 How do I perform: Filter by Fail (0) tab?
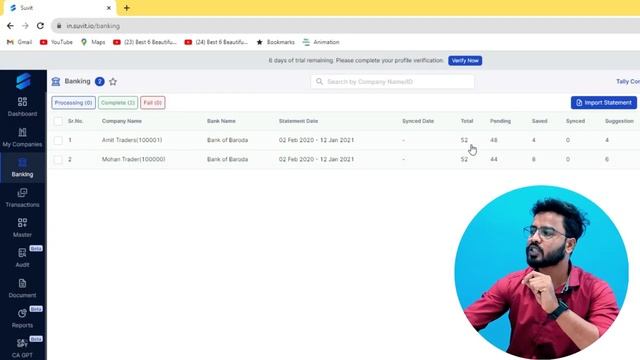153,102
